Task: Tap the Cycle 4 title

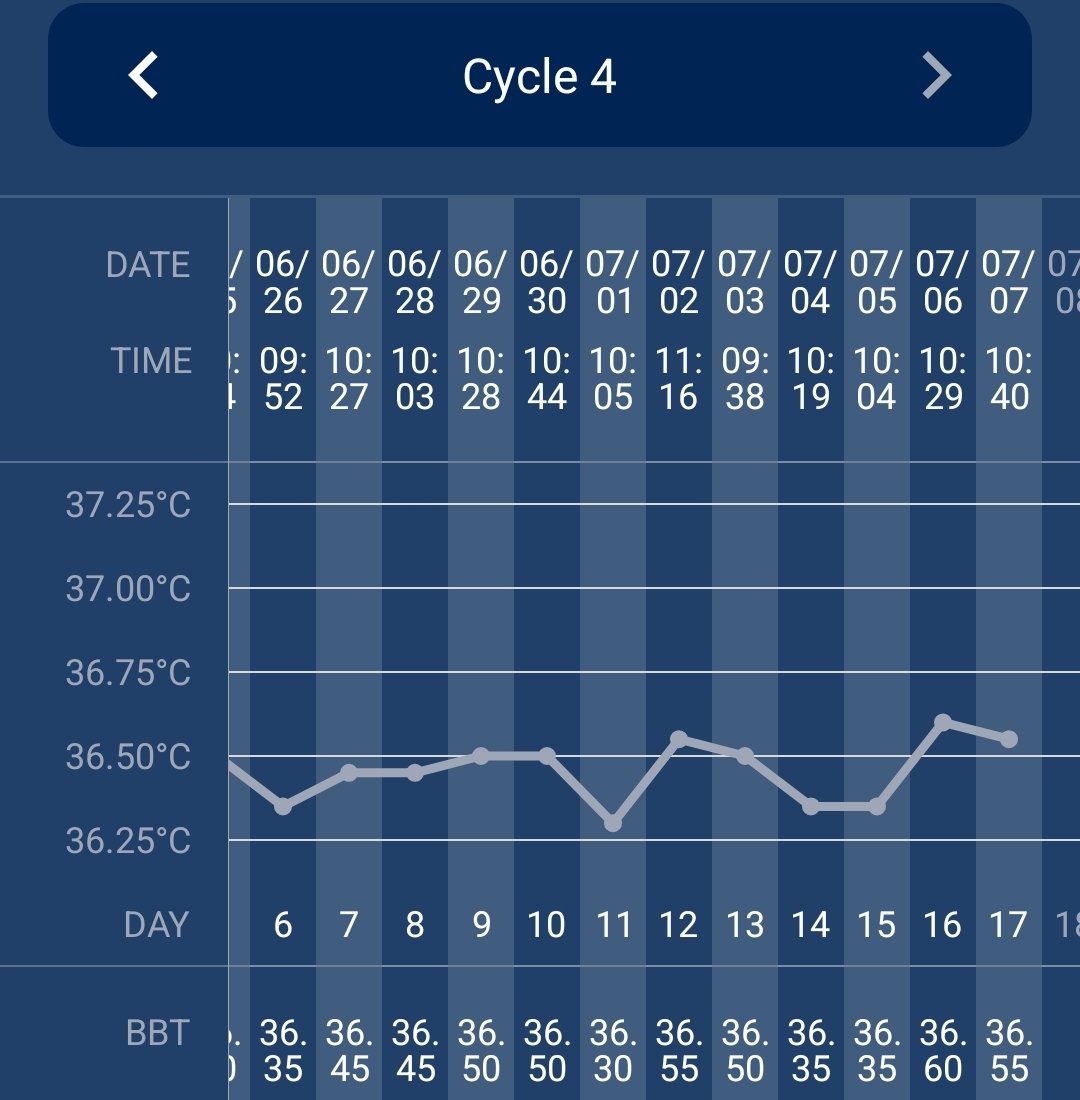Action: tap(539, 77)
